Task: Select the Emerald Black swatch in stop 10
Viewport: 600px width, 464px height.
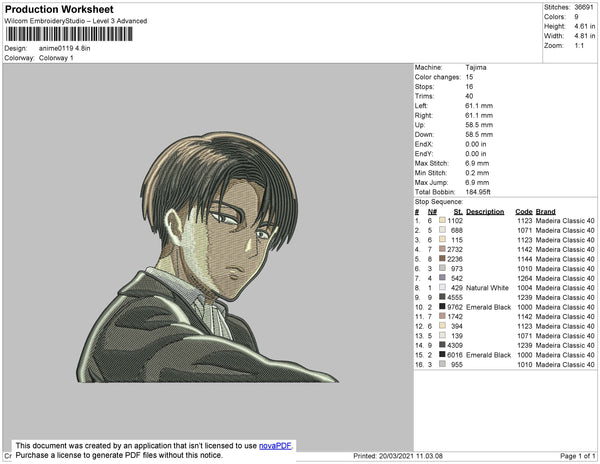Action: click(442, 306)
